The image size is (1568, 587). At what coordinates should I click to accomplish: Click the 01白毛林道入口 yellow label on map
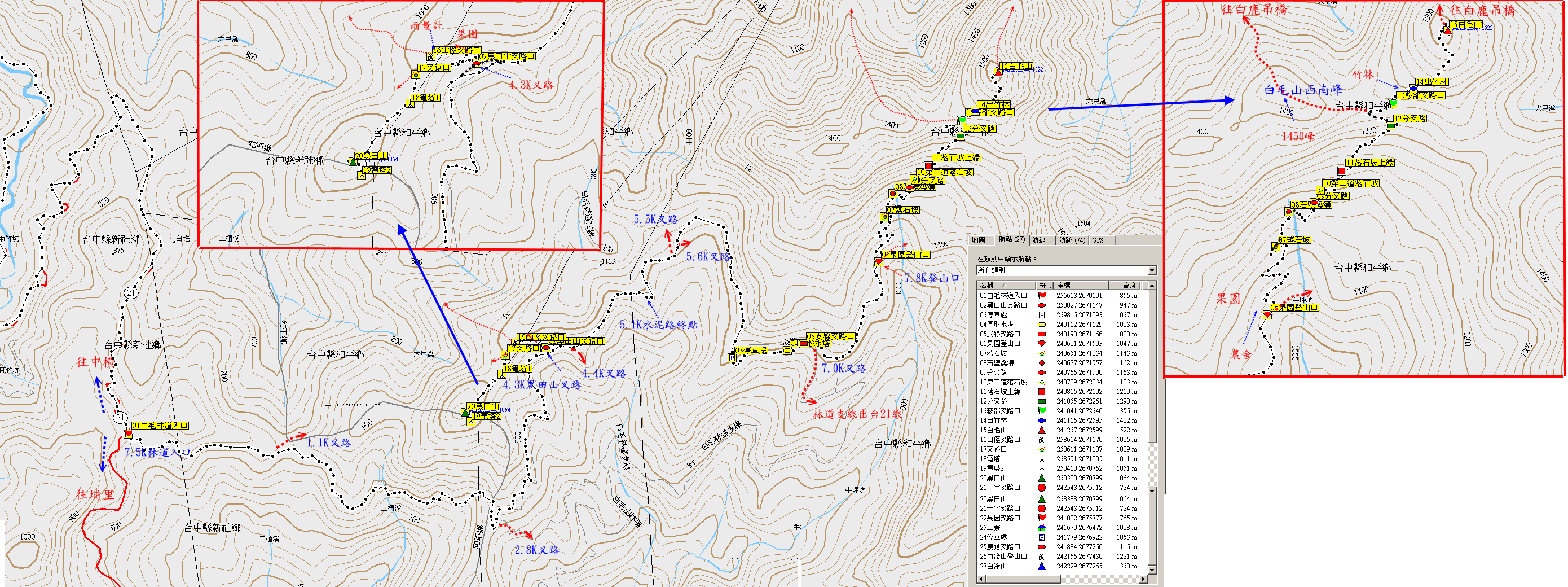(x=160, y=426)
